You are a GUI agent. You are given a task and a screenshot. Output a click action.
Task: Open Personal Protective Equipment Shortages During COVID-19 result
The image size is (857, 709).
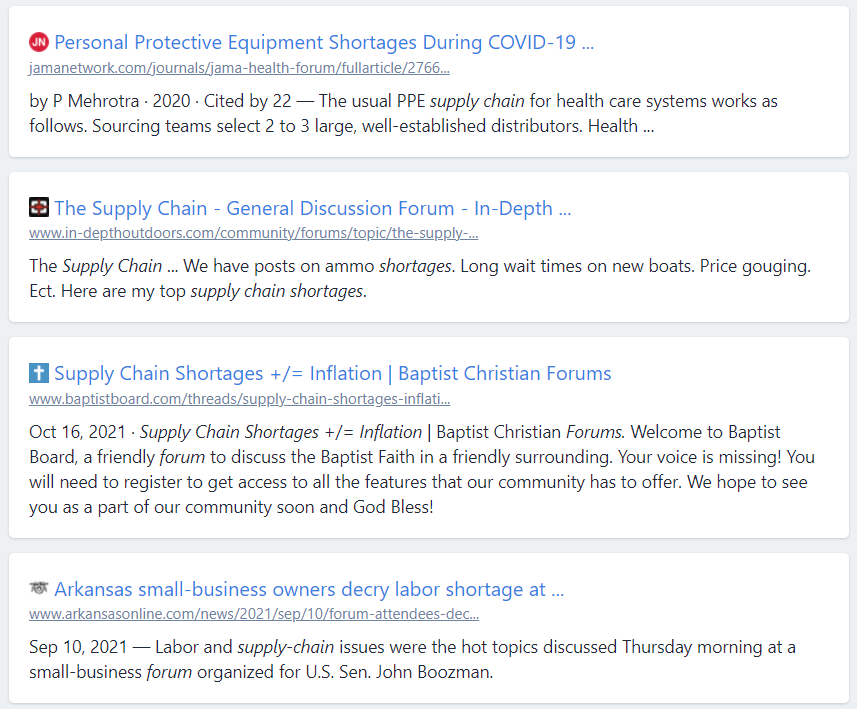324,42
